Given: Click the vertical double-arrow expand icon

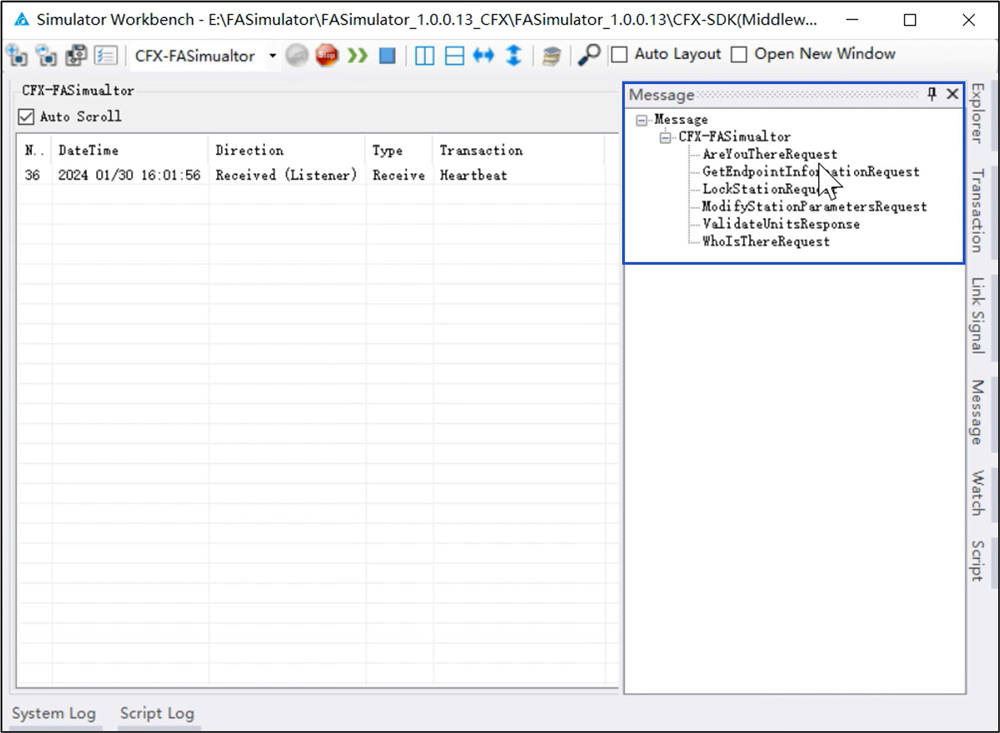Looking at the screenshot, I should click(513, 56).
